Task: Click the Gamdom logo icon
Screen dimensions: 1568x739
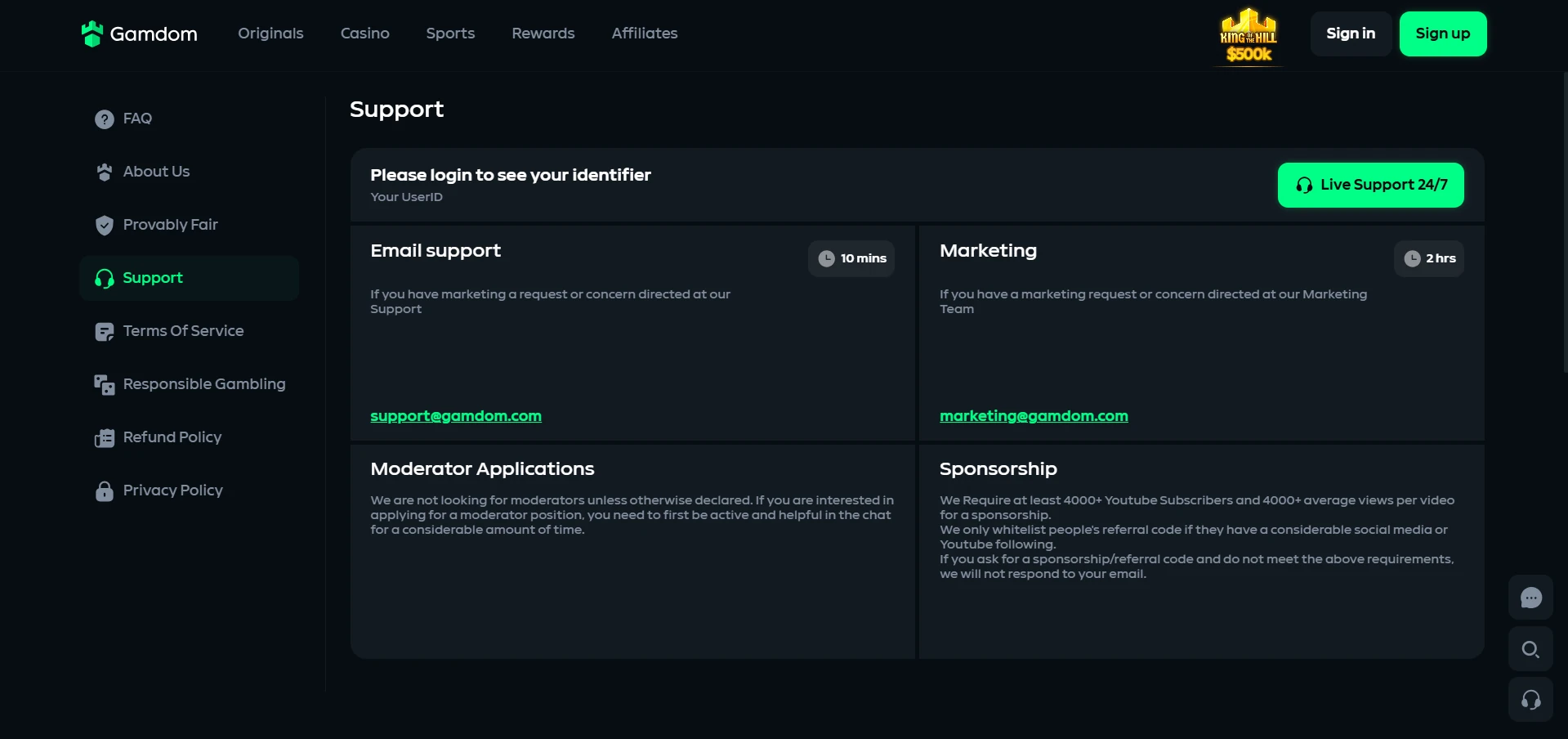Action: click(x=92, y=34)
